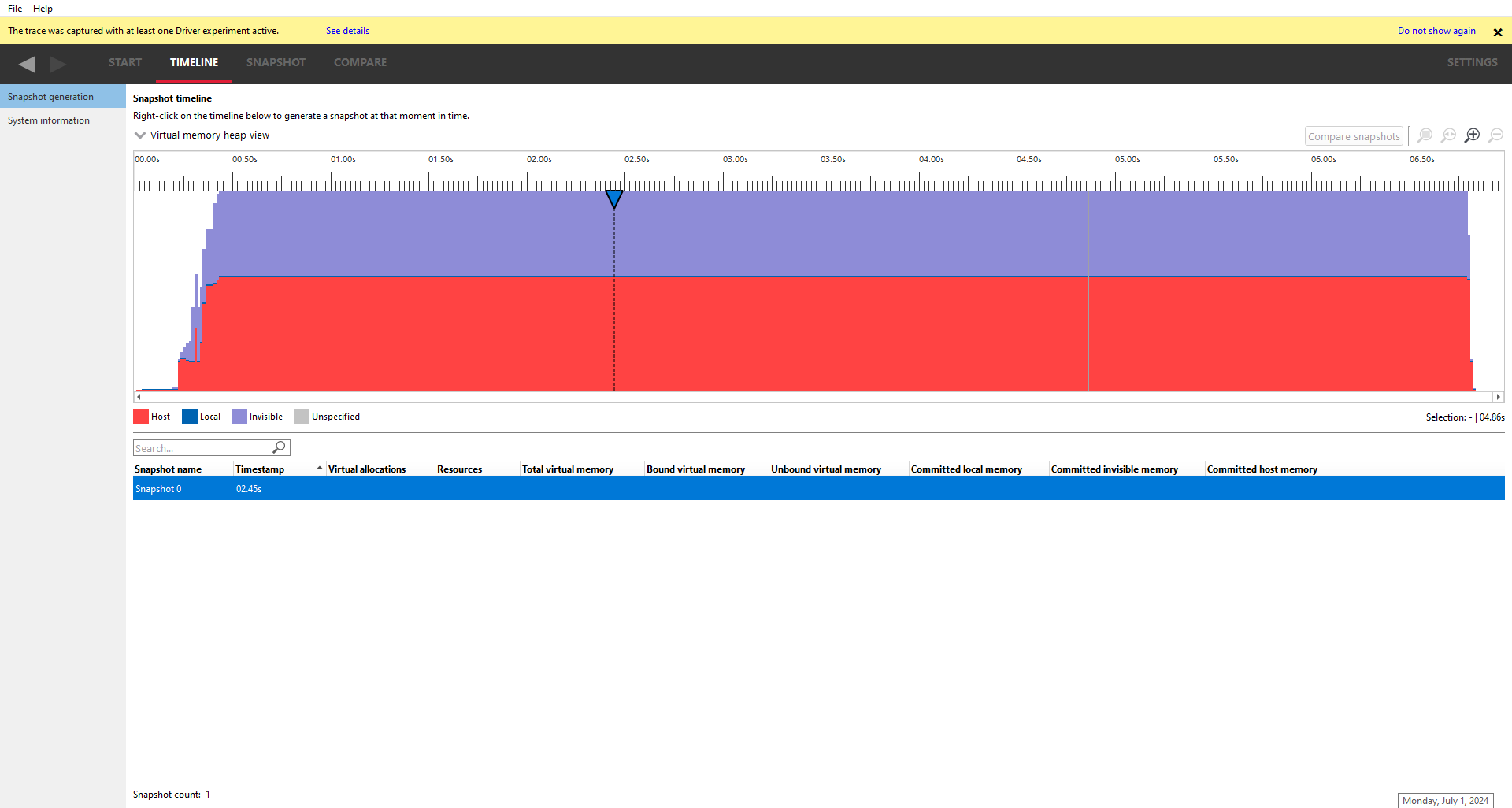1512x808 pixels.
Task: Click the Compare snapshots button
Action: coord(1353,136)
